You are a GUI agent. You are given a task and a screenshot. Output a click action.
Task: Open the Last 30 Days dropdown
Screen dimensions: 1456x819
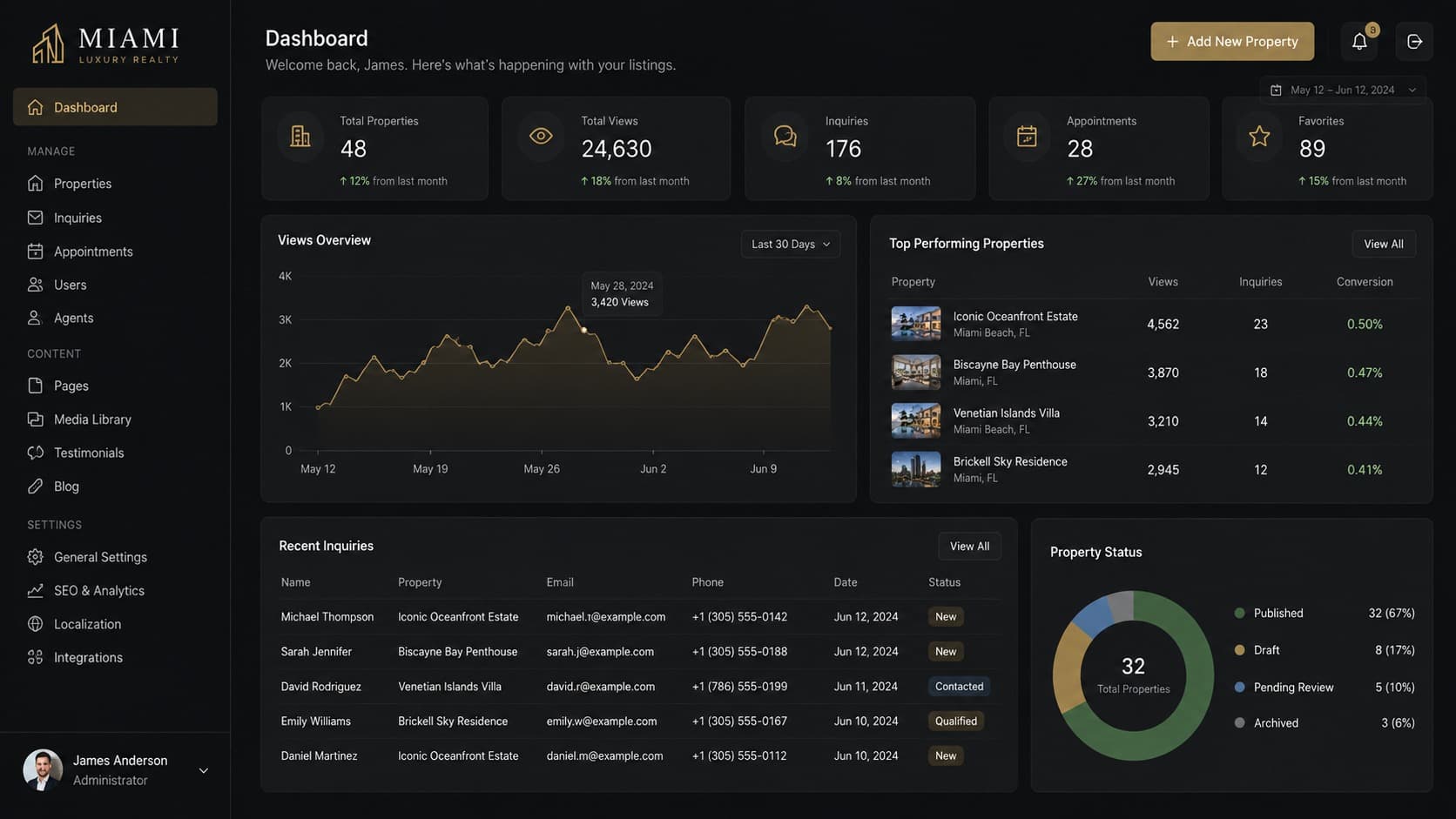coord(791,244)
